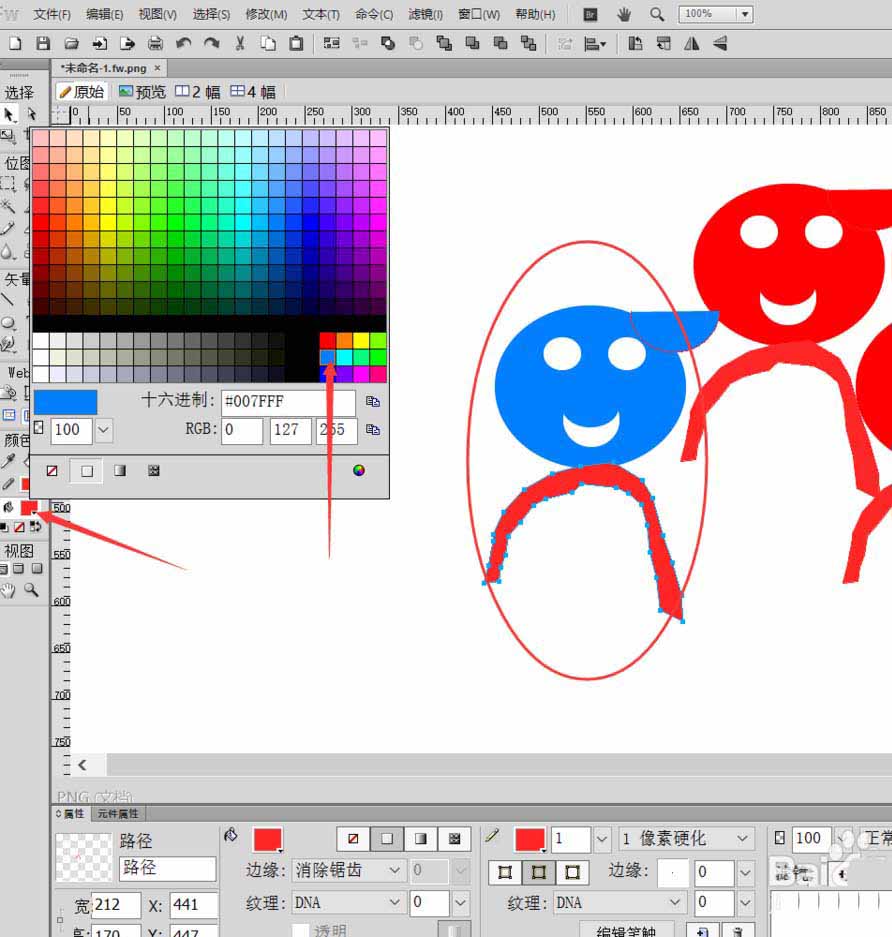Select the Hand tool in top bar
The width and height of the screenshot is (892, 937).
pos(624,14)
